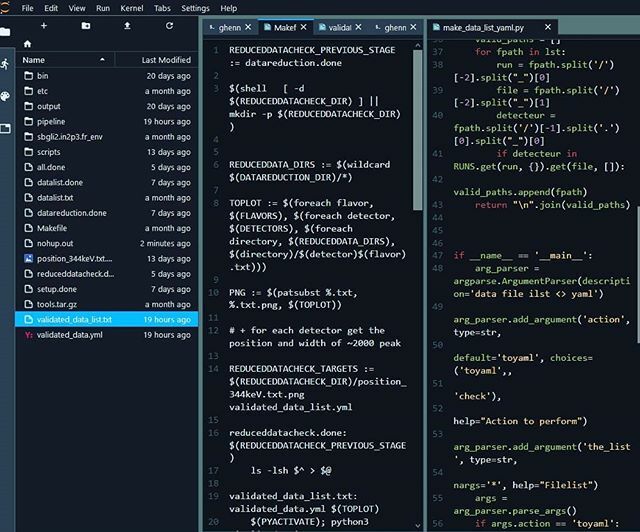Click the image icon beside position_344keV.txt
640x532 pixels.
[x=28, y=258]
